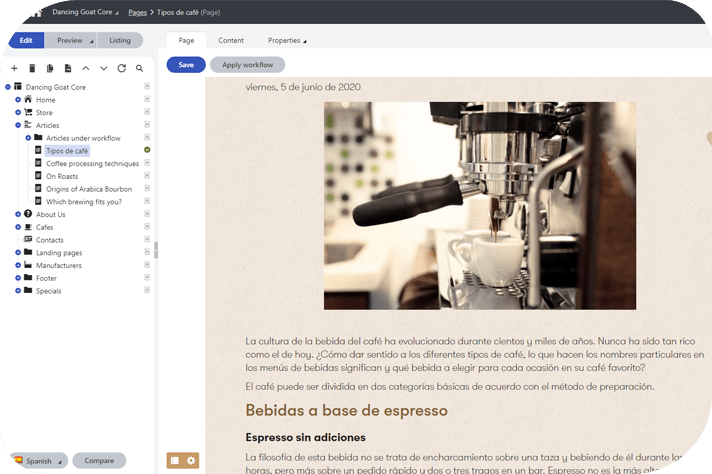Switch to the Page tab

[x=186, y=40]
